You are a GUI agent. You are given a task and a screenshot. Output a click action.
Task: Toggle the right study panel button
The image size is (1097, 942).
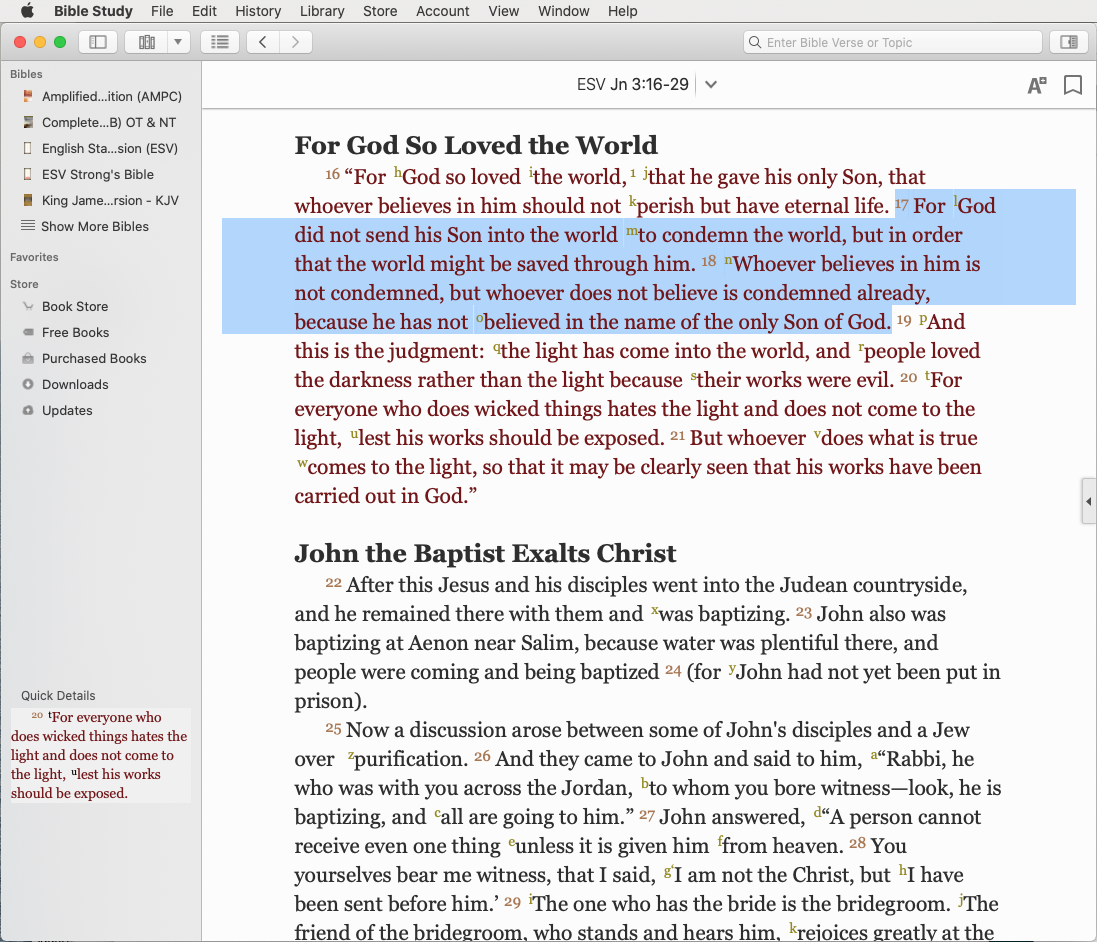point(1068,42)
